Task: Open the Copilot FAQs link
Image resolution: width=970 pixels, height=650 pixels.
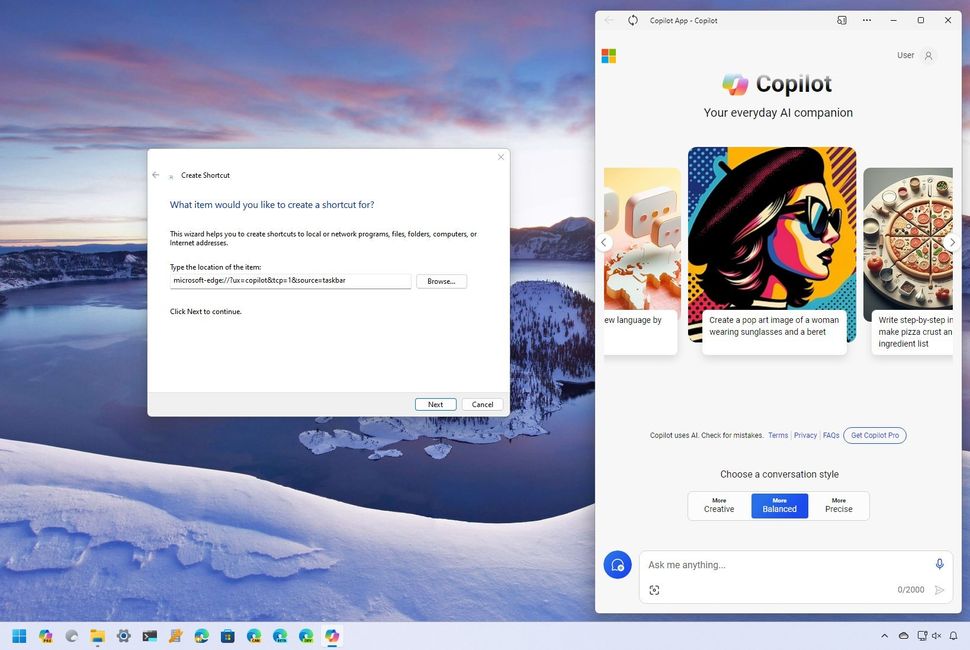Action: (831, 435)
